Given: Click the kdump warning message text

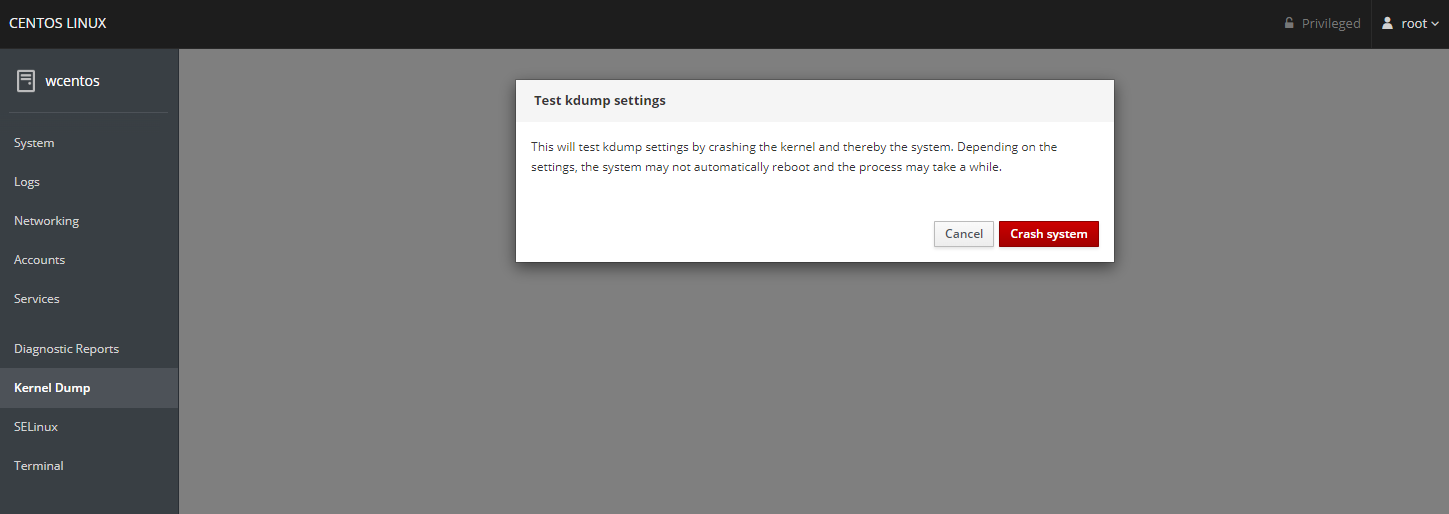Looking at the screenshot, I should click(x=794, y=157).
